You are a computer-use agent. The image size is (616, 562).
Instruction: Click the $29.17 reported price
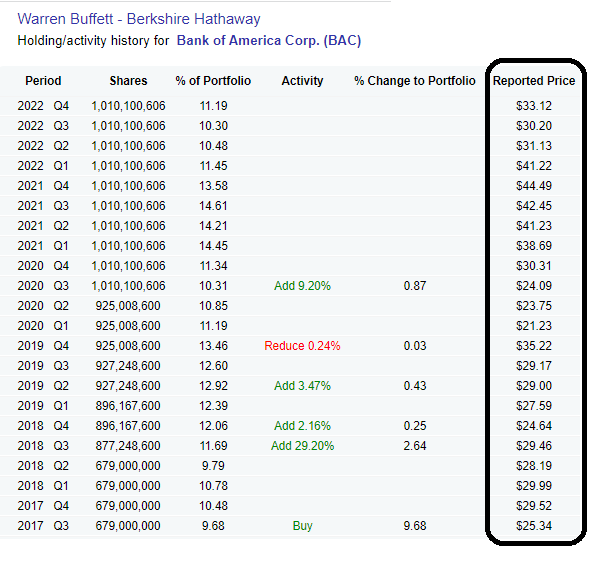(534, 366)
